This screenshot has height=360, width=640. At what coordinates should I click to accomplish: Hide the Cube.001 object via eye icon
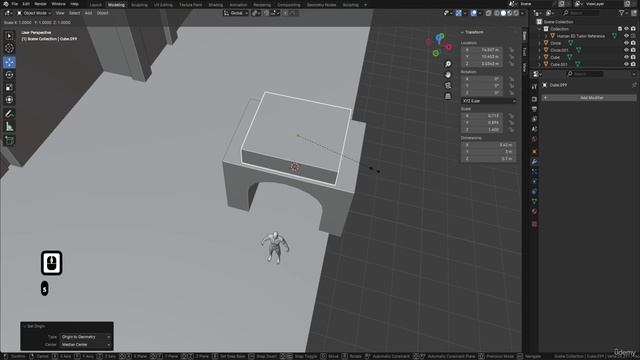626,64
